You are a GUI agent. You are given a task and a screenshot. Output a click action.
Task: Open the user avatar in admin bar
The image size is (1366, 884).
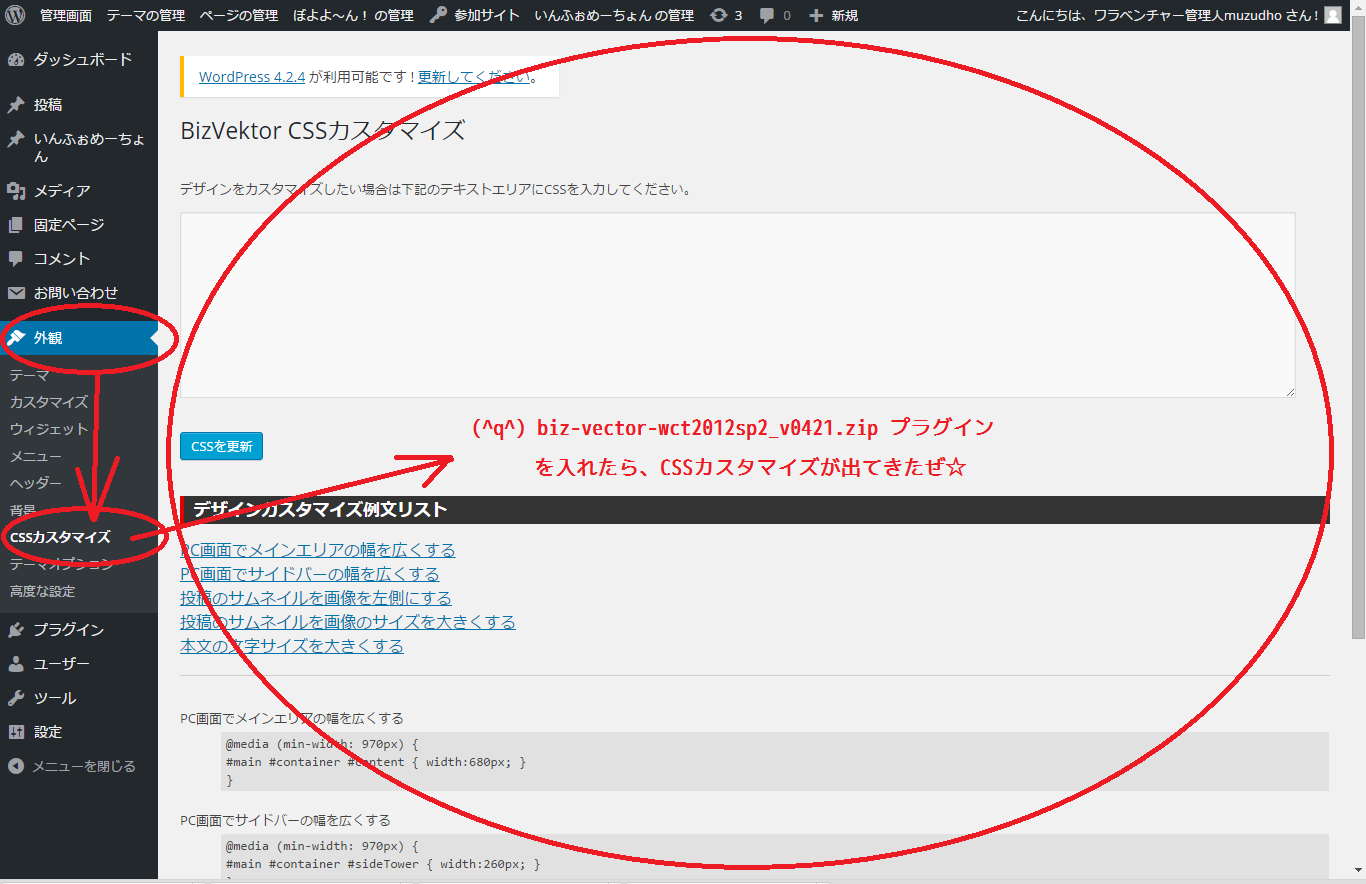click(1333, 15)
